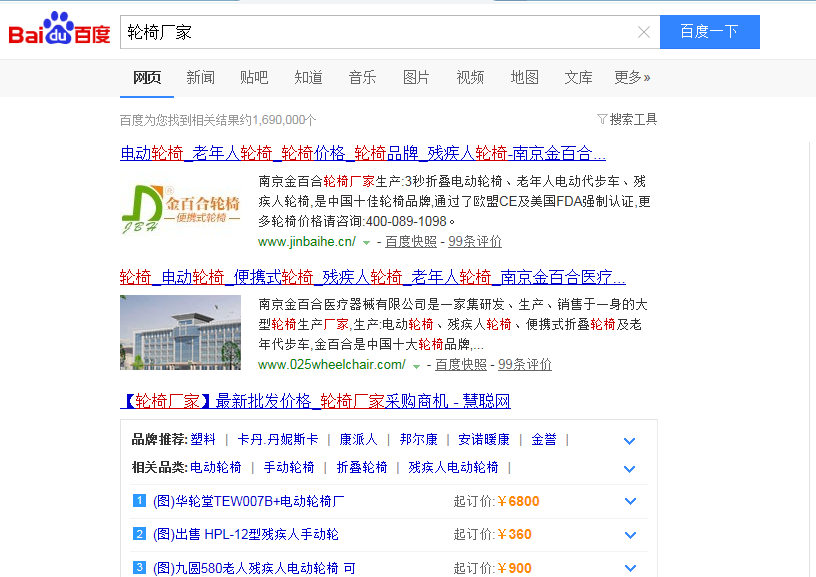Screen dimensions: 816x577
Task: Expand the 相关品类 row chevron
Action: [630, 469]
